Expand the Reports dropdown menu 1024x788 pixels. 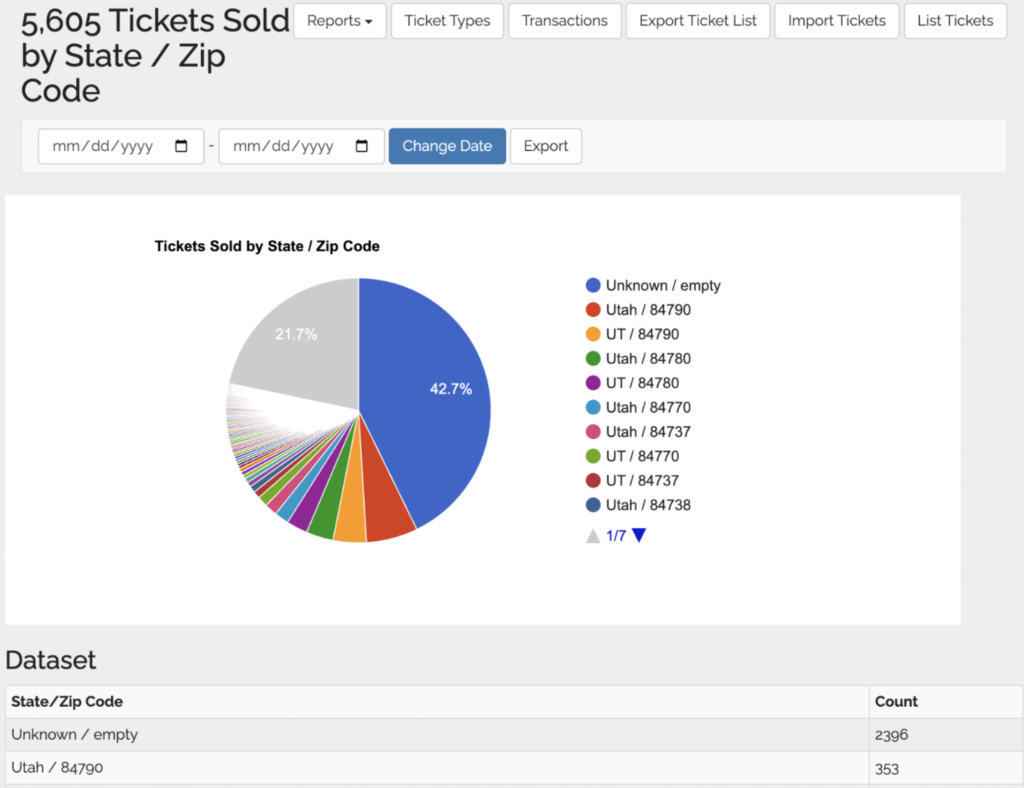pyautogui.click(x=339, y=21)
